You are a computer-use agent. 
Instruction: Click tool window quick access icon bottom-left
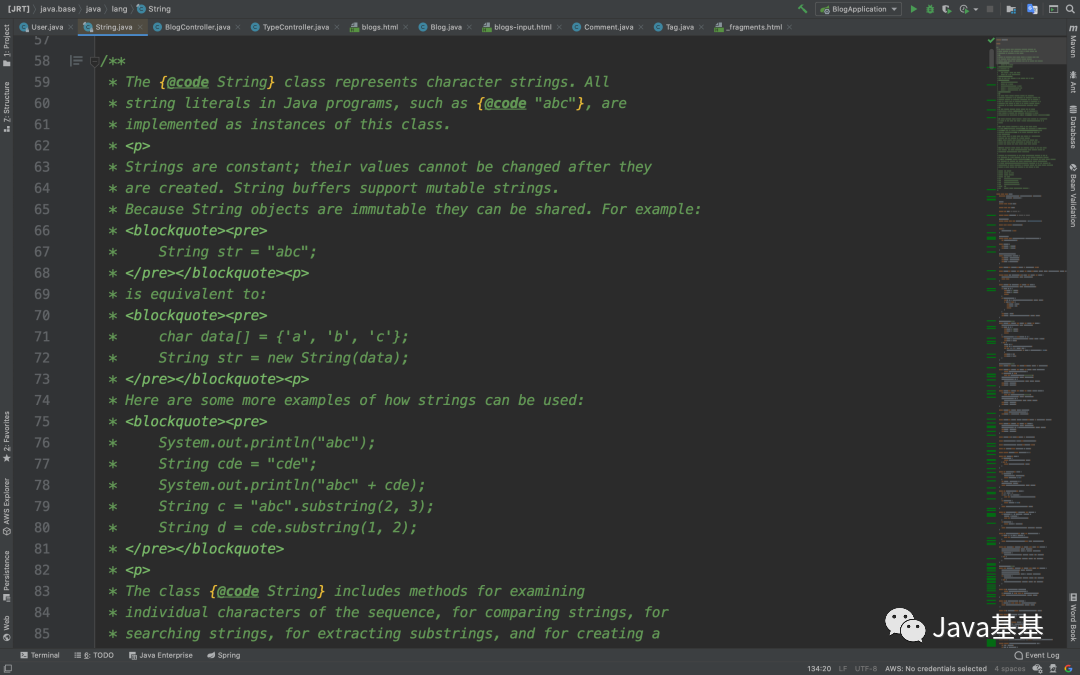click(x=6, y=669)
